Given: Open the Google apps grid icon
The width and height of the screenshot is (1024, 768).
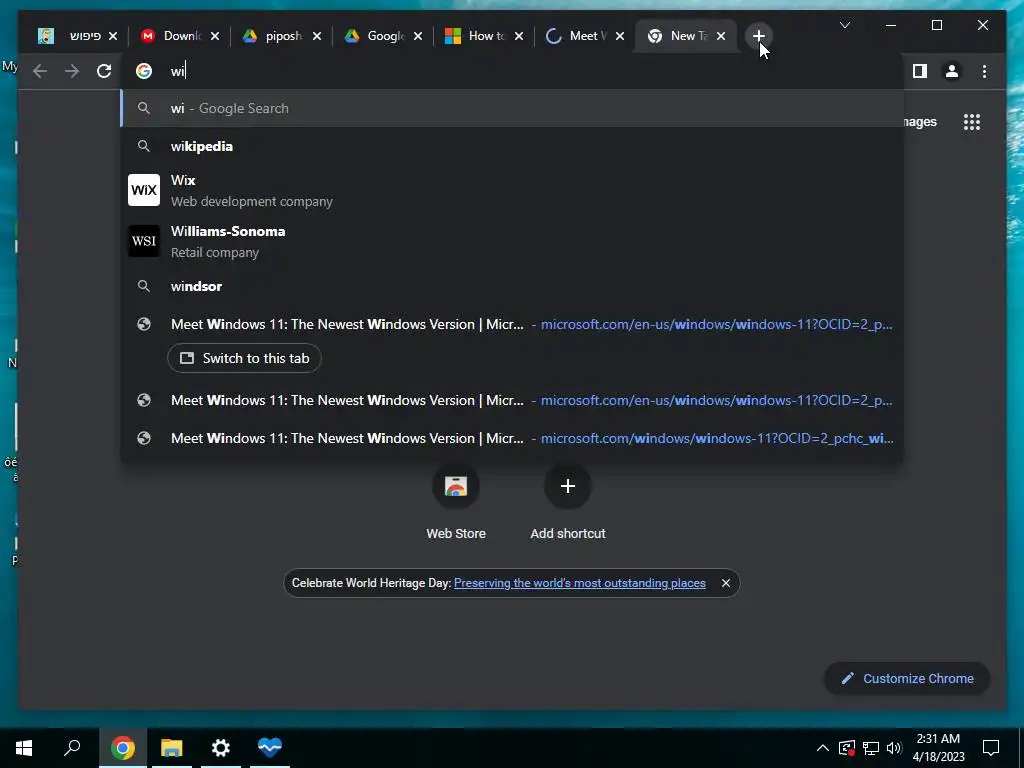Looking at the screenshot, I should click(x=972, y=122).
